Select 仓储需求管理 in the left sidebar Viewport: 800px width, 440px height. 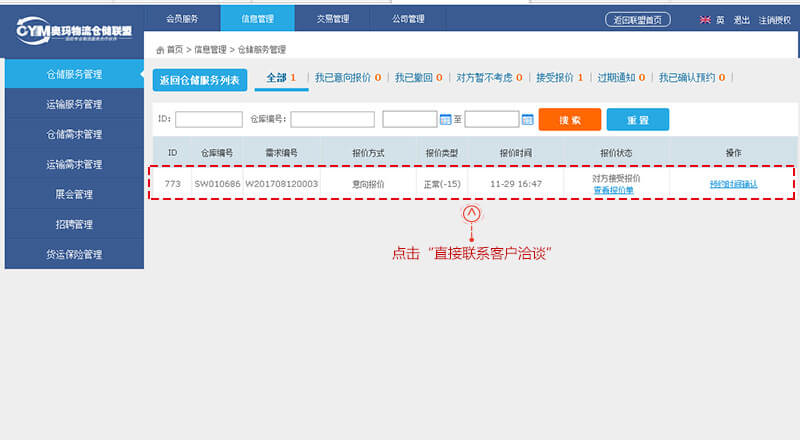[74, 134]
